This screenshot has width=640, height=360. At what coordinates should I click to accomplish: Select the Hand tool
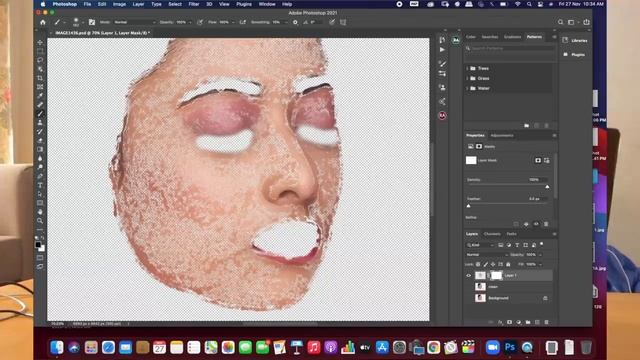coord(40,212)
